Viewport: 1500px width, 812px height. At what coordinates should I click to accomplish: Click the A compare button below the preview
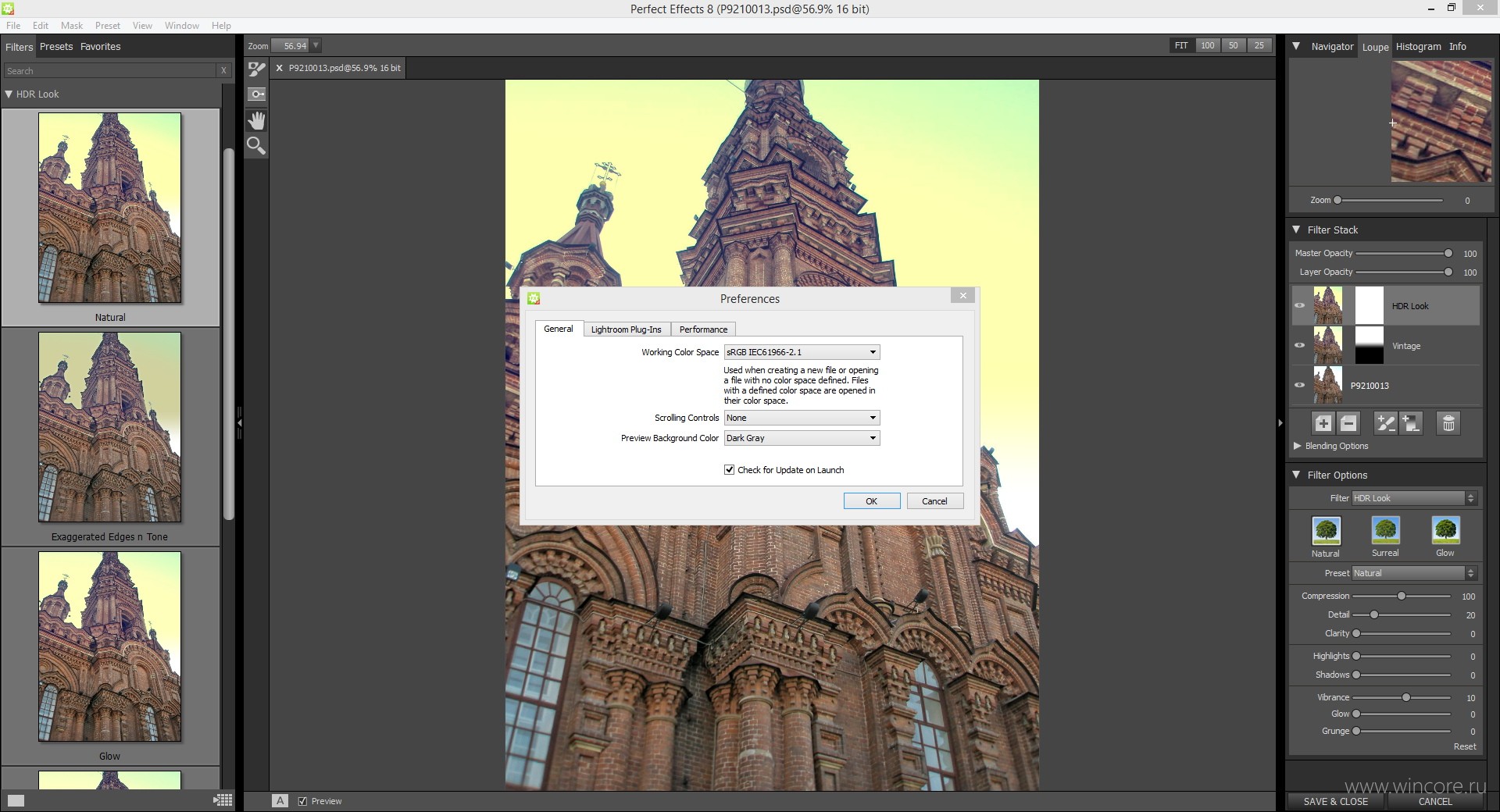click(x=280, y=800)
